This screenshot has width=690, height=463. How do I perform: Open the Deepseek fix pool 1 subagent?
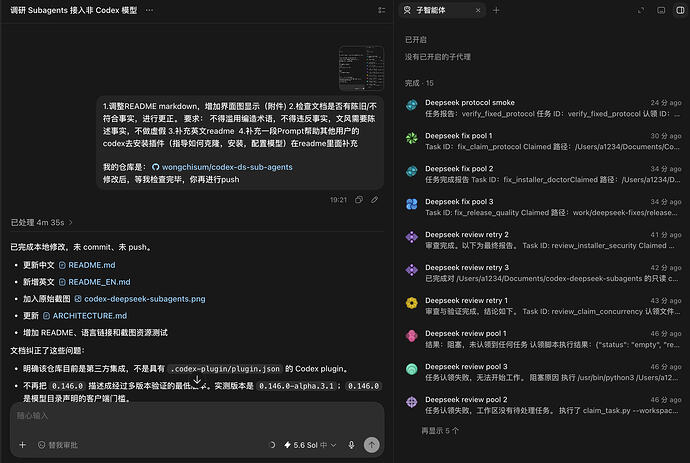click(x=542, y=141)
